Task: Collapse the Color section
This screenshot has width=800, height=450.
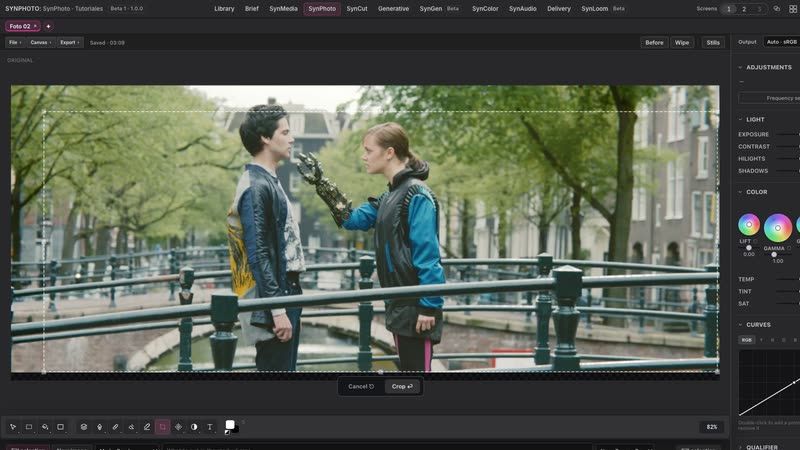Action: [740, 192]
